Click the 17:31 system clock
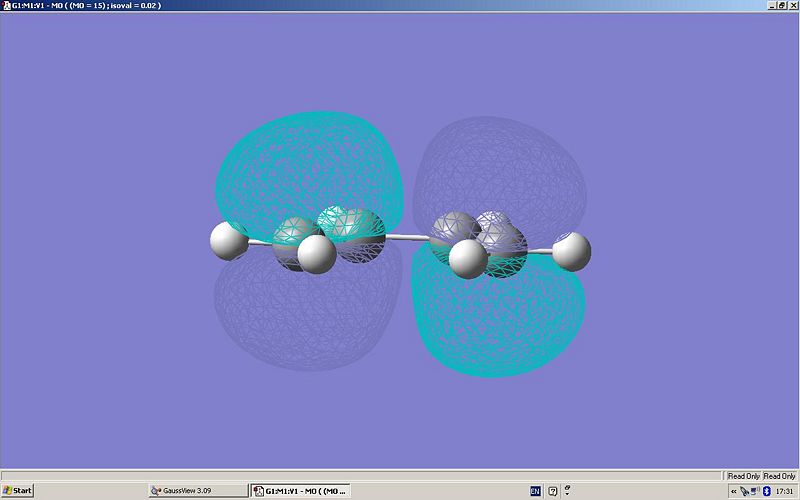800x500 pixels. point(784,491)
